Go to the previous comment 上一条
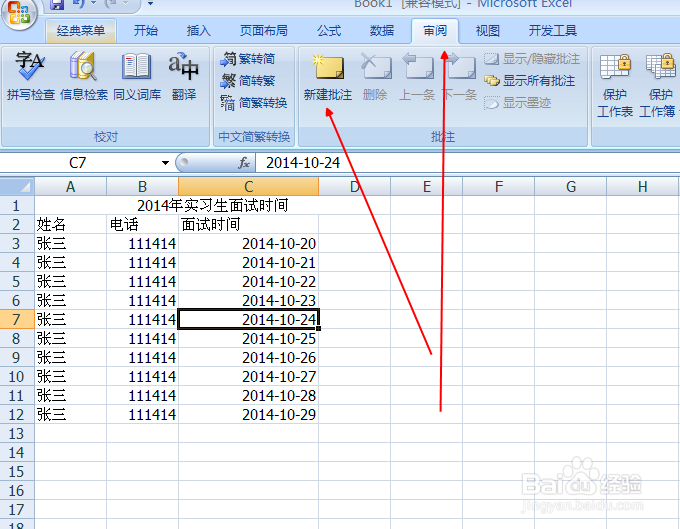Image resolution: width=680 pixels, height=529 pixels. (x=417, y=77)
